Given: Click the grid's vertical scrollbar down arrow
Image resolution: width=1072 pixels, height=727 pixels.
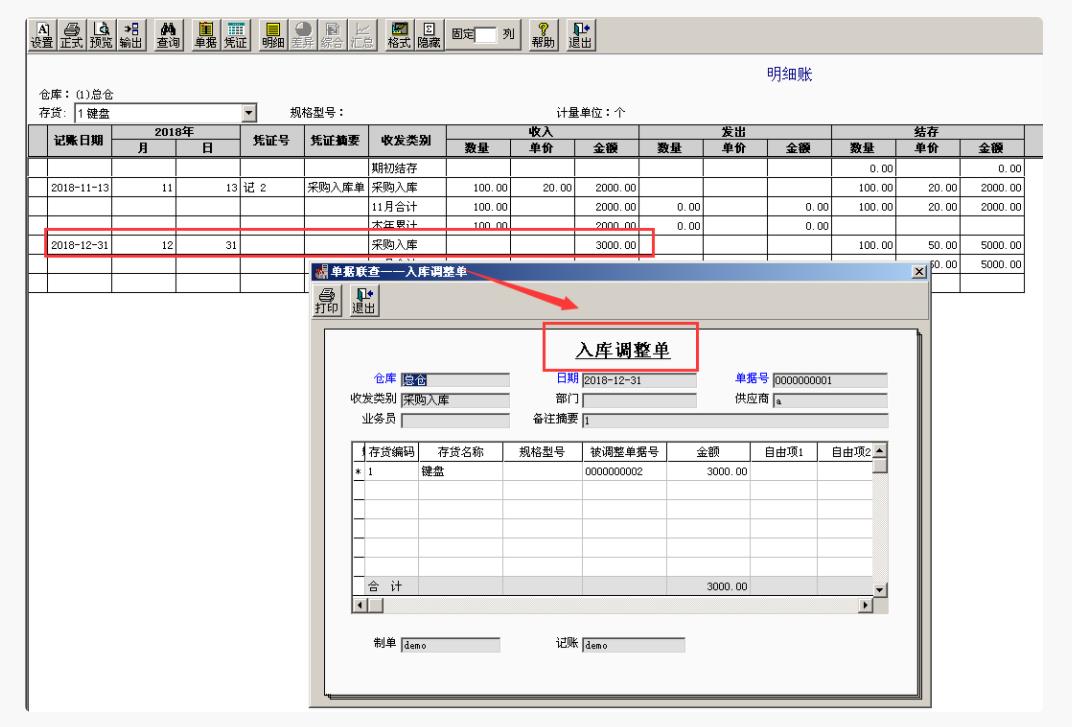Looking at the screenshot, I should point(881,590).
